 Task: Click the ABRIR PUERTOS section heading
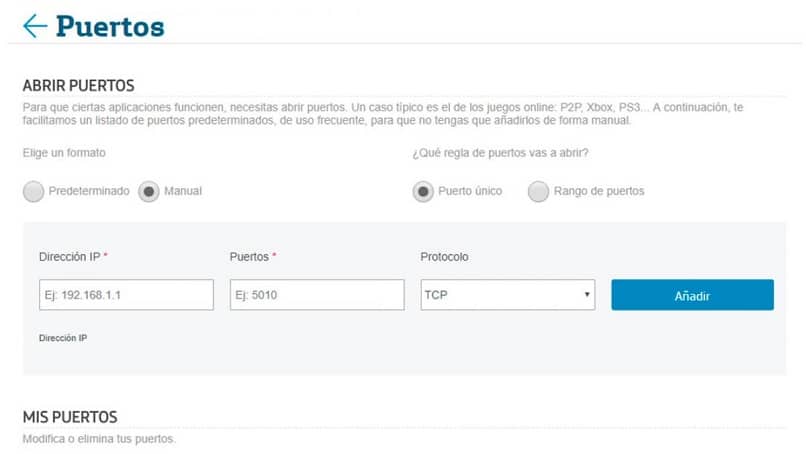point(78,86)
